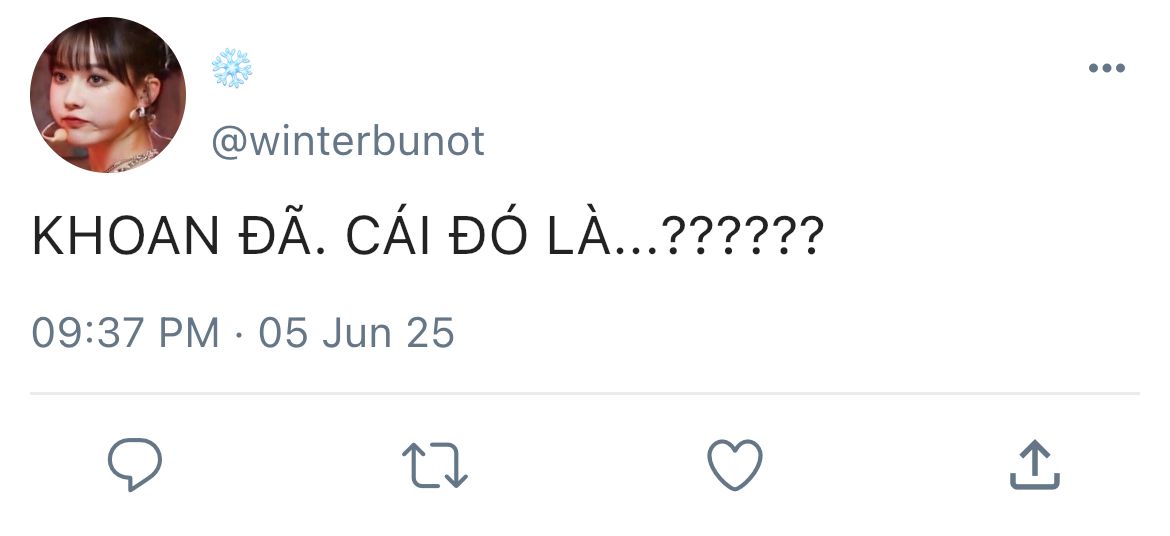The image size is (1170, 536).
Task: Click the question marks in the tweet
Action: tap(743, 235)
